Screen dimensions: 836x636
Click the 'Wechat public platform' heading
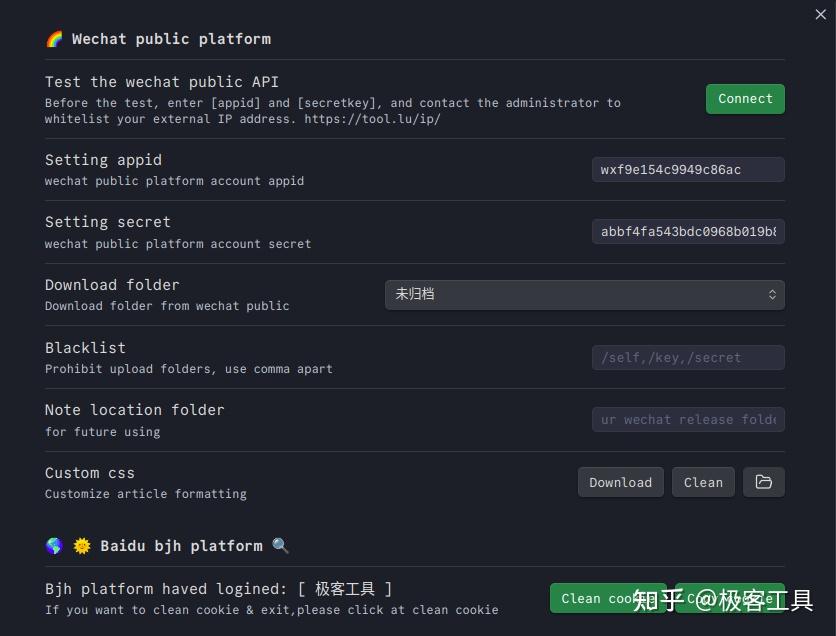click(171, 39)
